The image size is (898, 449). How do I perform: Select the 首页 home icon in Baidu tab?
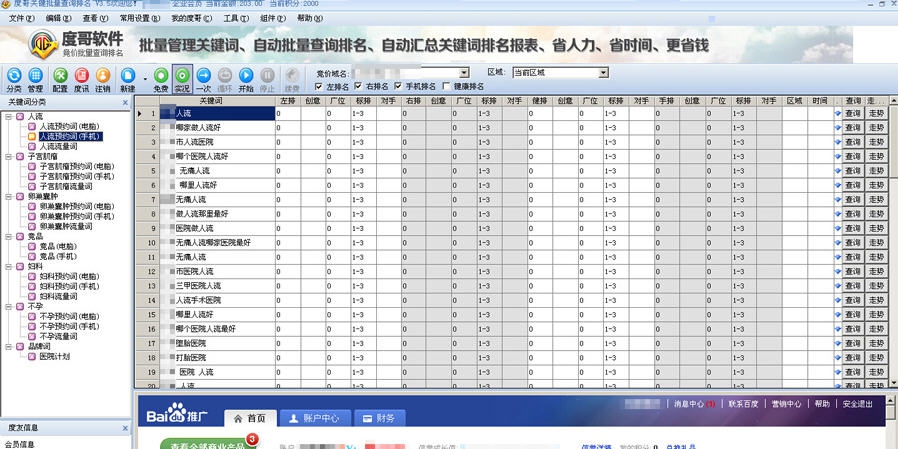[x=238, y=419]
